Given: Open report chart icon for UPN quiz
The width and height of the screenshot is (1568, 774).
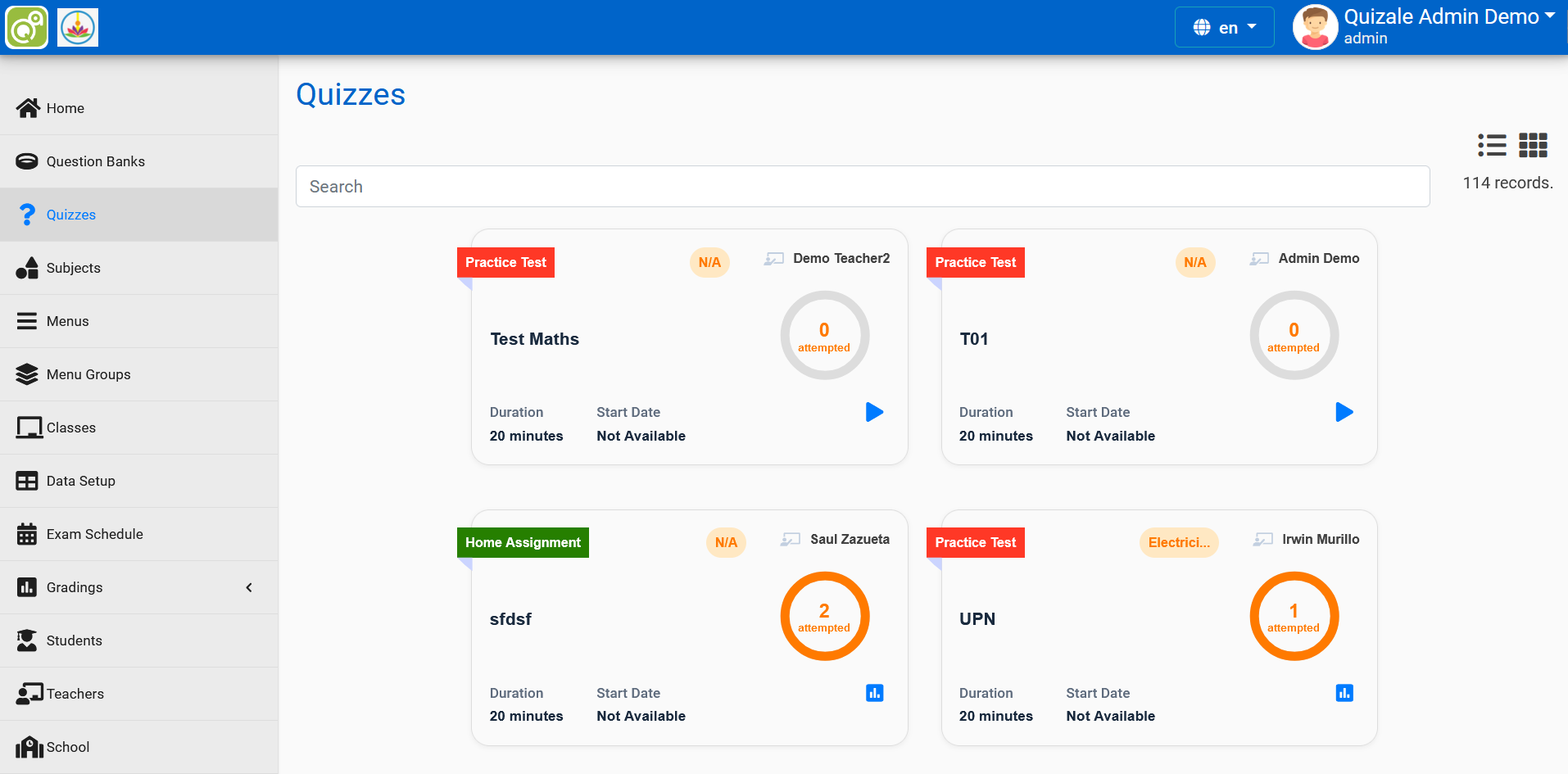Looking at the screenshot, I should pos(1344,693).
